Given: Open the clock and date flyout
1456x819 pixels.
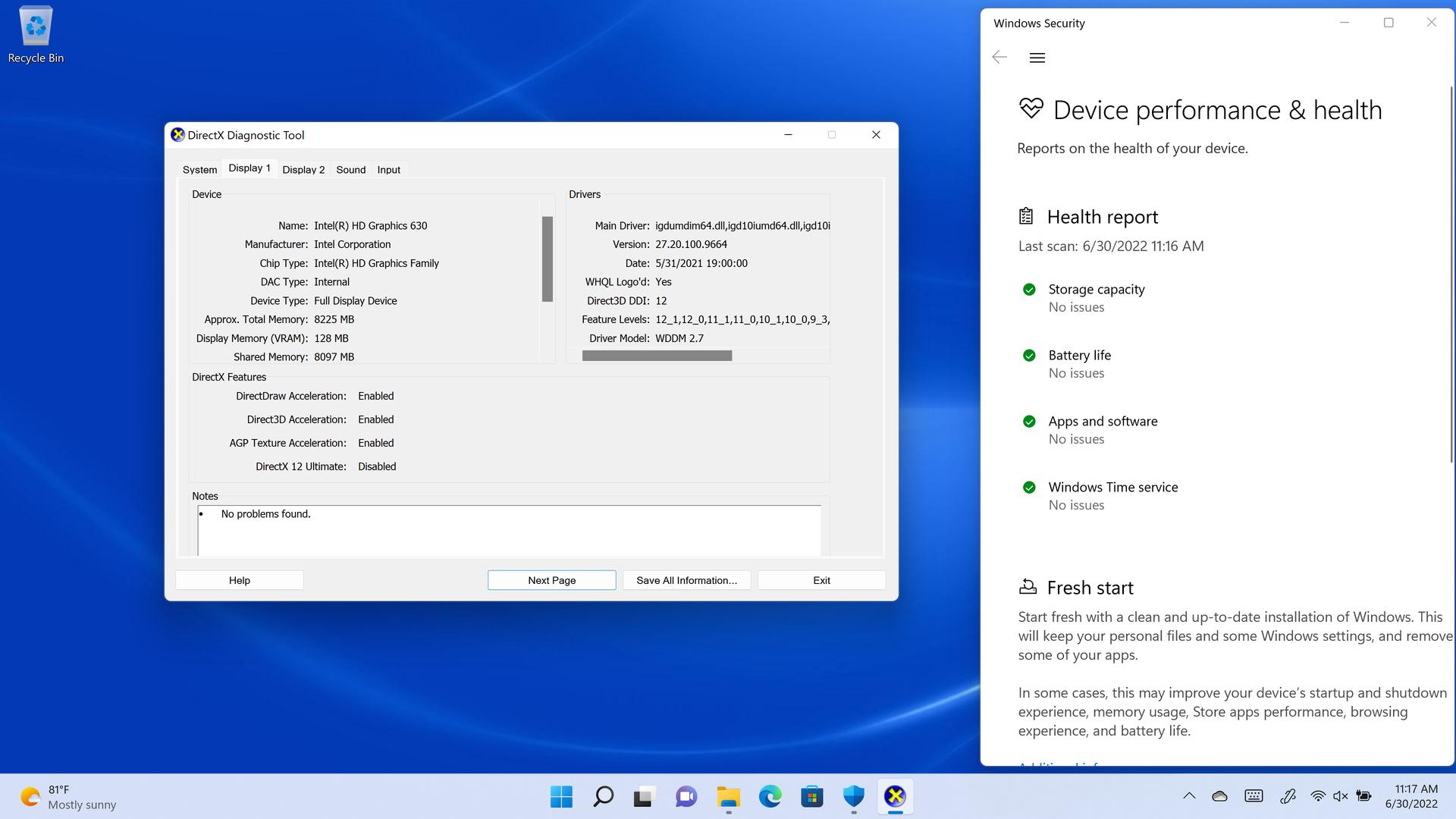Looking at the screenshot, I should [1411, 797].
